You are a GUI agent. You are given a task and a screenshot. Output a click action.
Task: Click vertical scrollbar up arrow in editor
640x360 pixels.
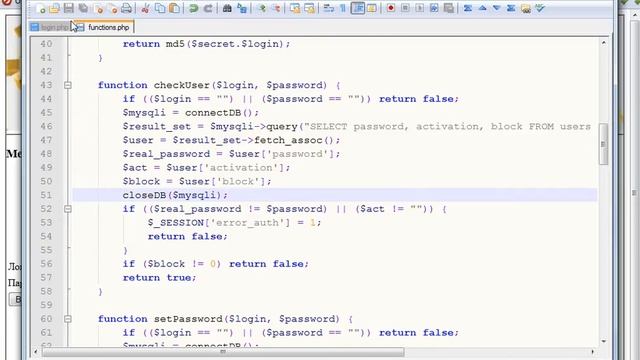coord(603,42)
